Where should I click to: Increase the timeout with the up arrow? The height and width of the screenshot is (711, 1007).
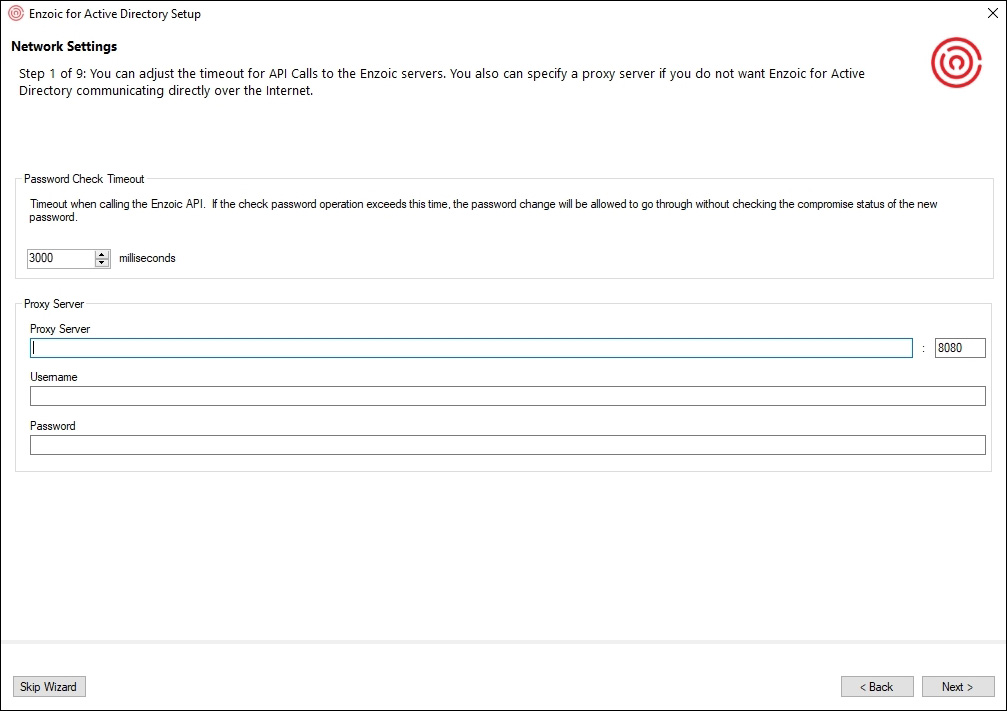tap(102, 254)
